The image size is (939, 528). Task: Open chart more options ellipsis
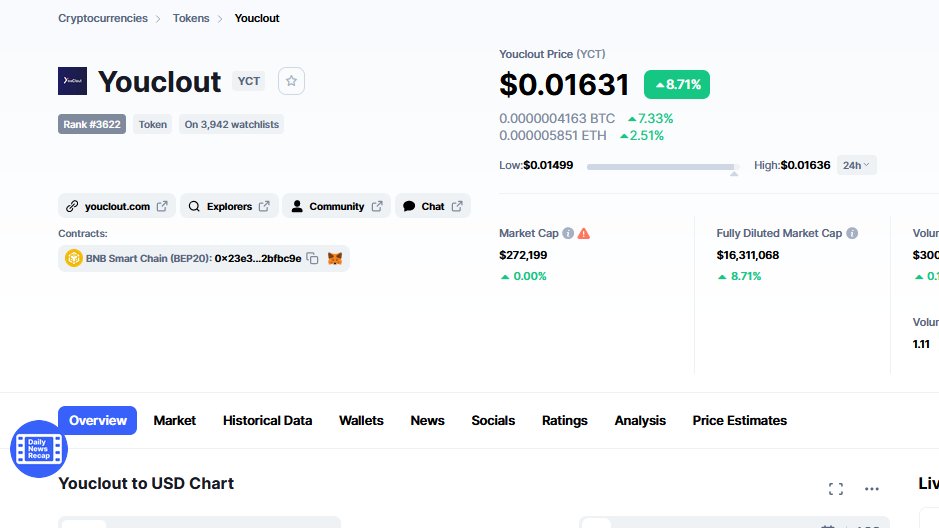coord(872,489)
